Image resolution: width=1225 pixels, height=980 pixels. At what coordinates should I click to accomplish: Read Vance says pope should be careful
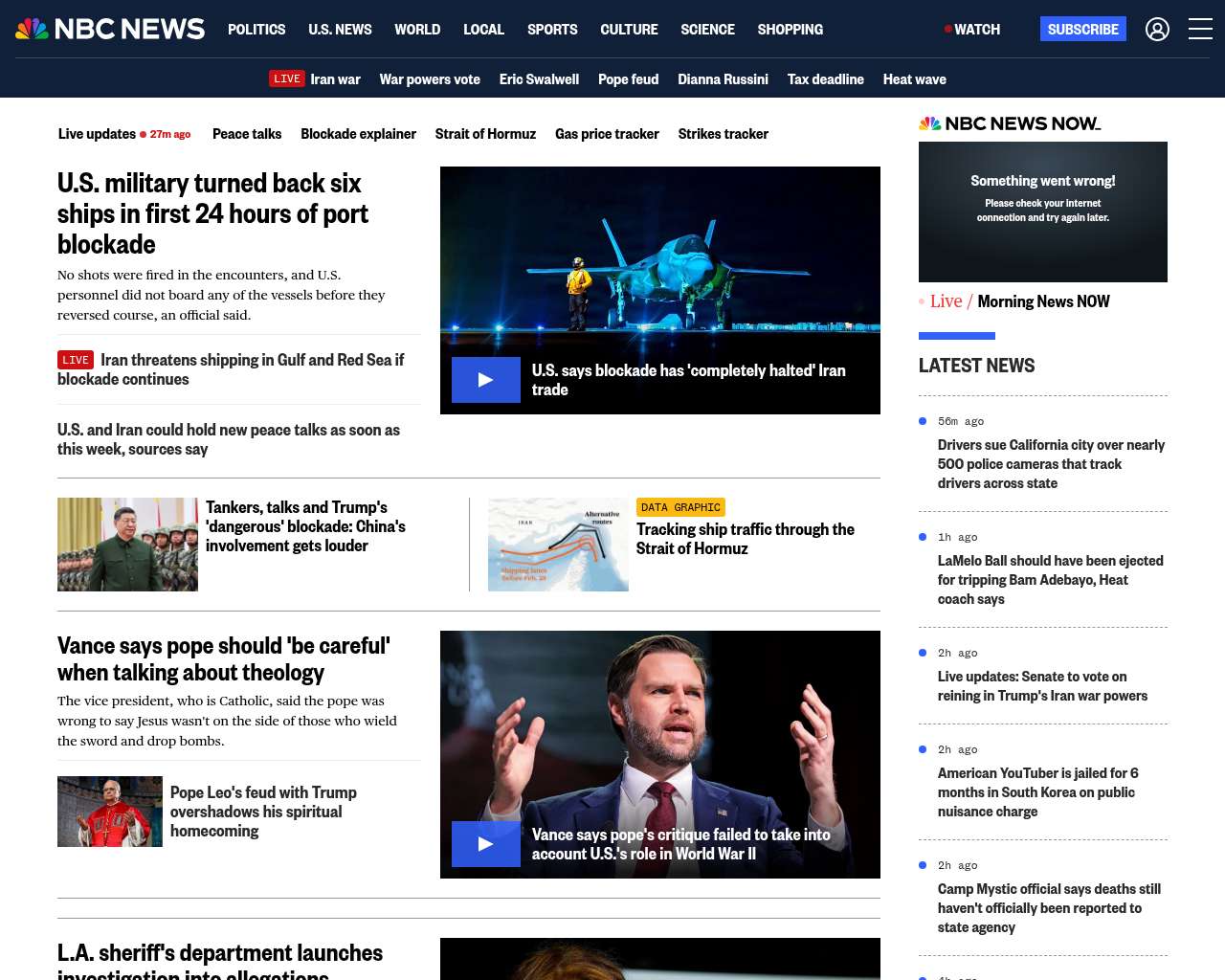[224, 659]
